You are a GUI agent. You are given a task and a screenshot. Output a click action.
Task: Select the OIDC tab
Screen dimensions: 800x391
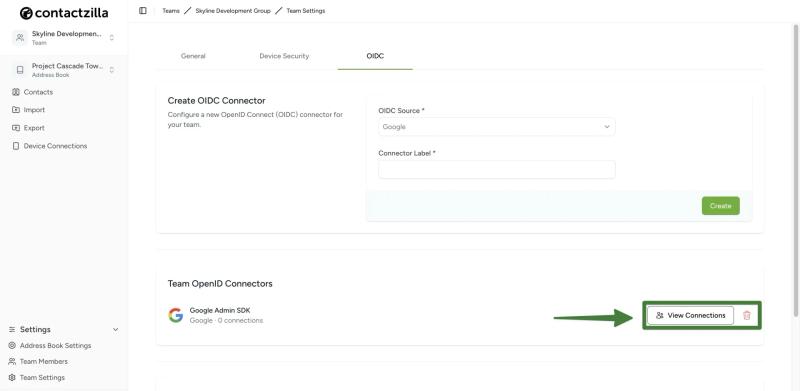pyautogui.click(x=375, y=56)
